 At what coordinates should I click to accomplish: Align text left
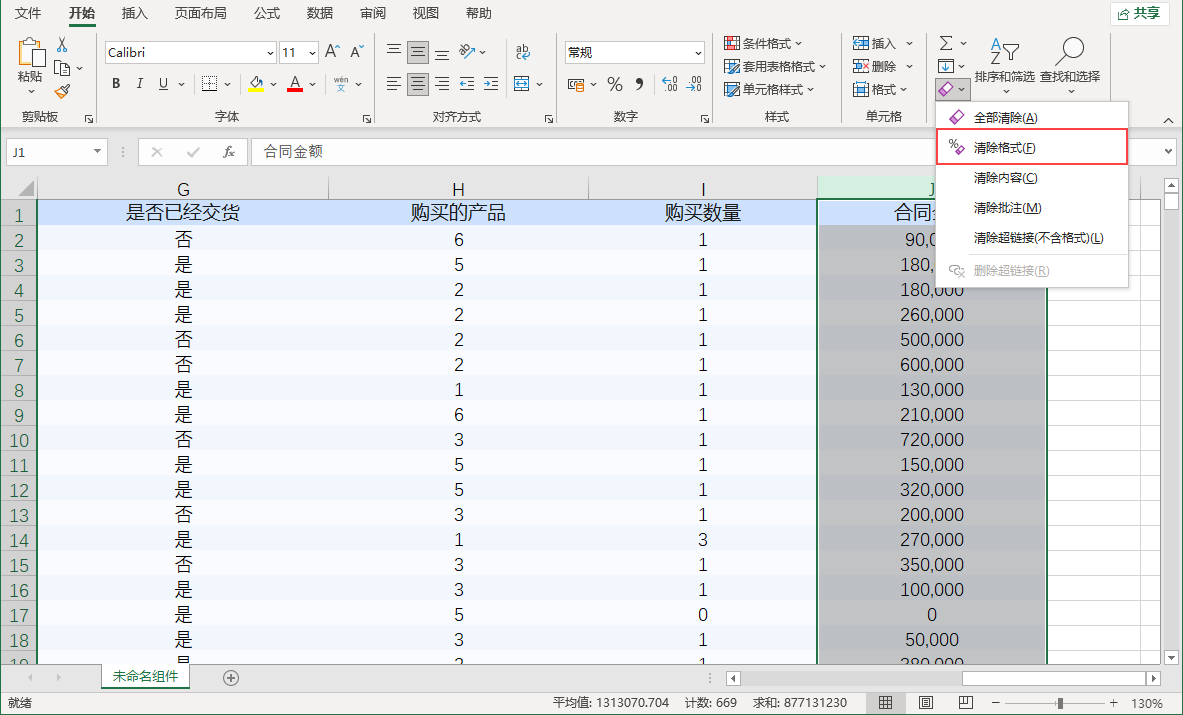pos(394,84)
